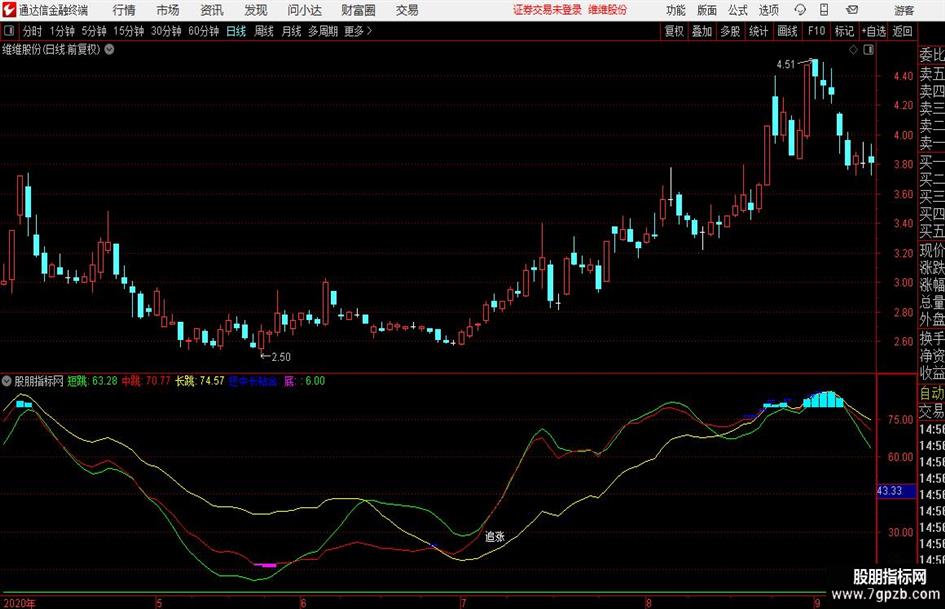Viewport: 945px width, 609px height.
Task: Click 证券交易未登录 login link
Action: pos(547,10)
